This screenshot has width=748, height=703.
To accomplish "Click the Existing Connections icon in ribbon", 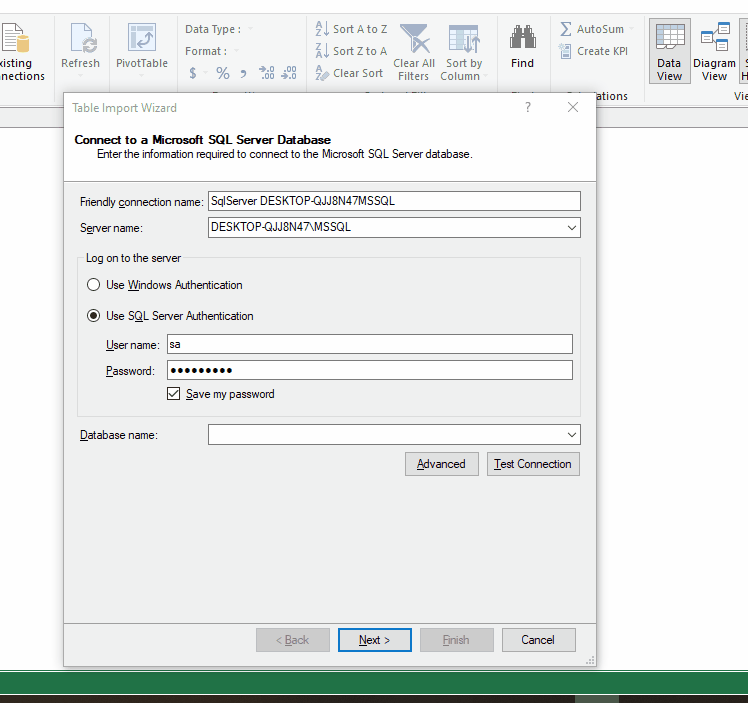I will tap(14, 38).
